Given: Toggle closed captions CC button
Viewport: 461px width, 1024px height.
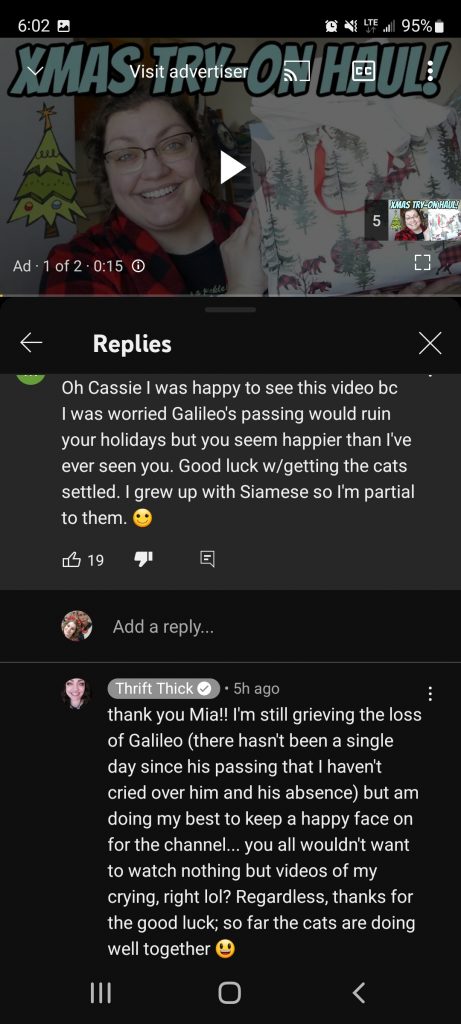Looking at the screenshot, I should tap(363, 71).
